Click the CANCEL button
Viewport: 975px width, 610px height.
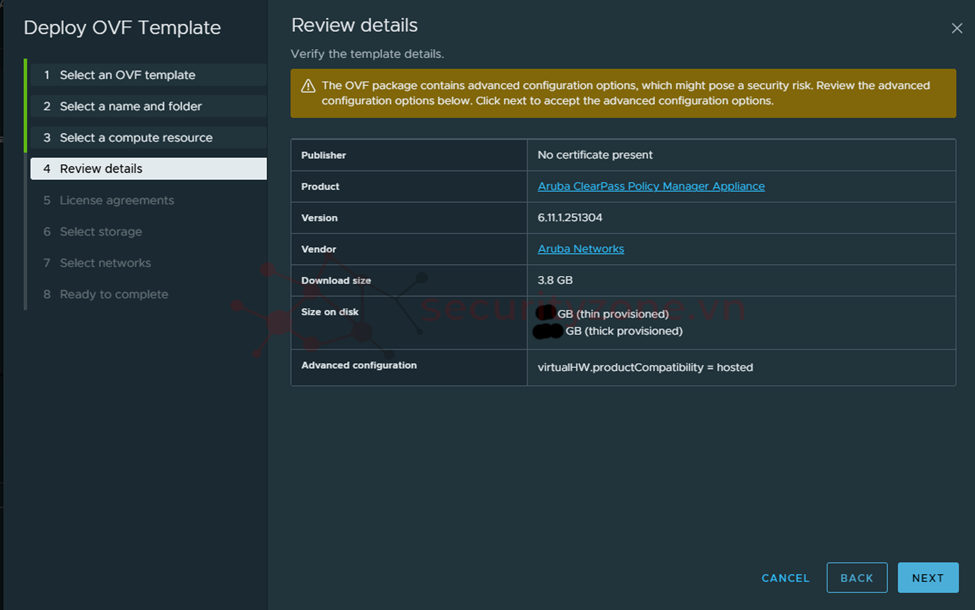click(785, 578)
